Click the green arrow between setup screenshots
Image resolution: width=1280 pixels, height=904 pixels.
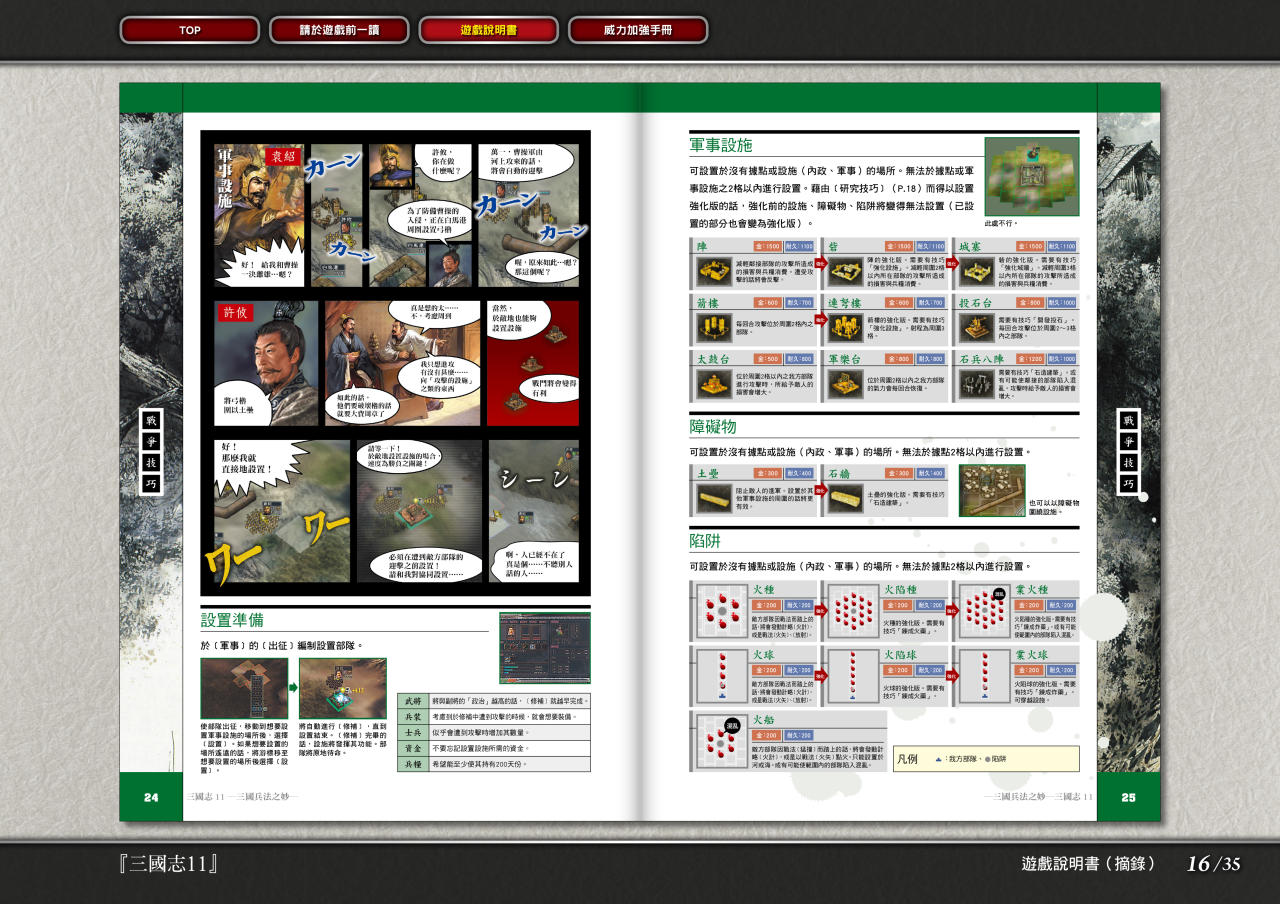click(293, 688)
